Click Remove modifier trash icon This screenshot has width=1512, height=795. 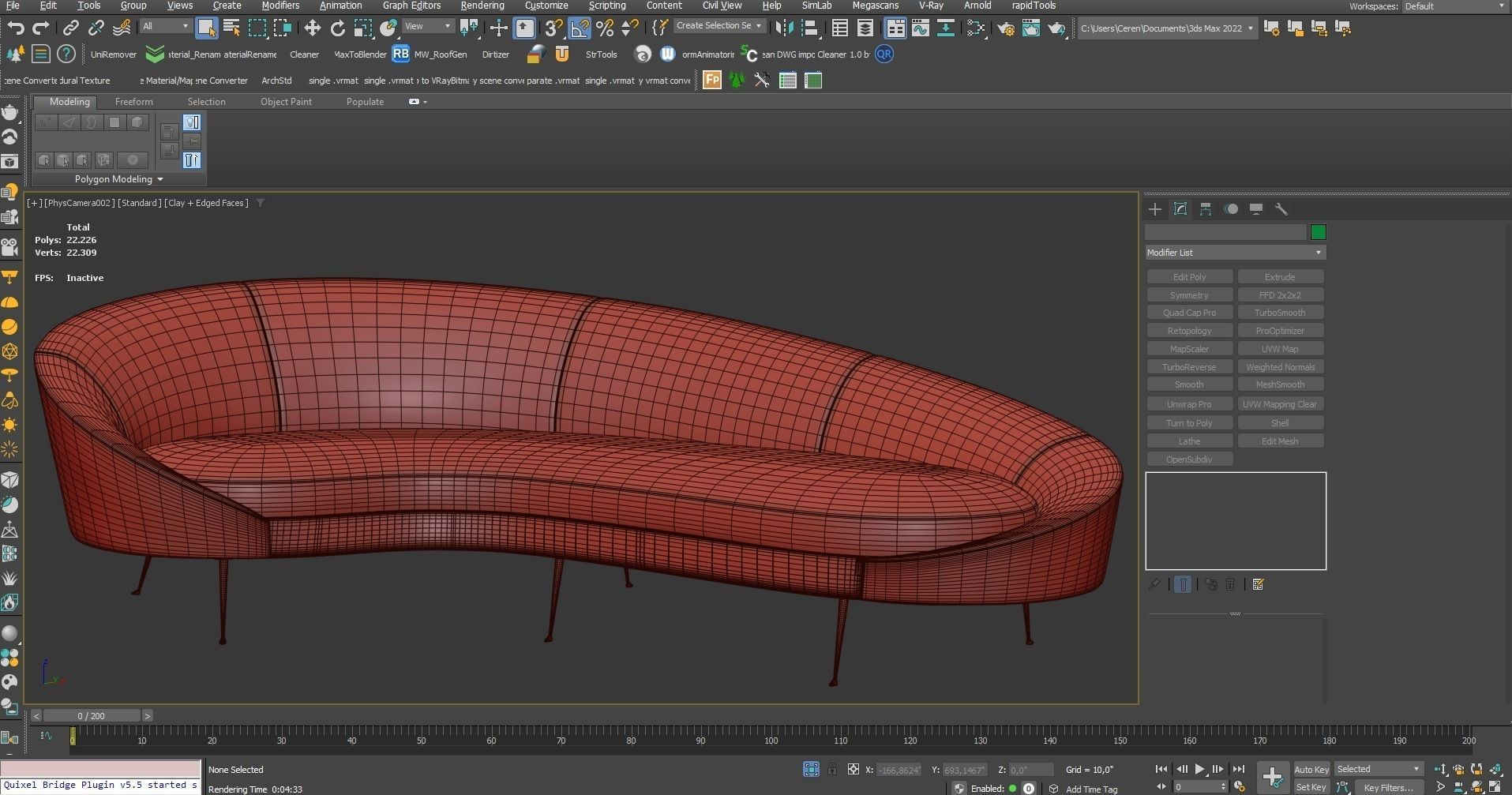1230,584
